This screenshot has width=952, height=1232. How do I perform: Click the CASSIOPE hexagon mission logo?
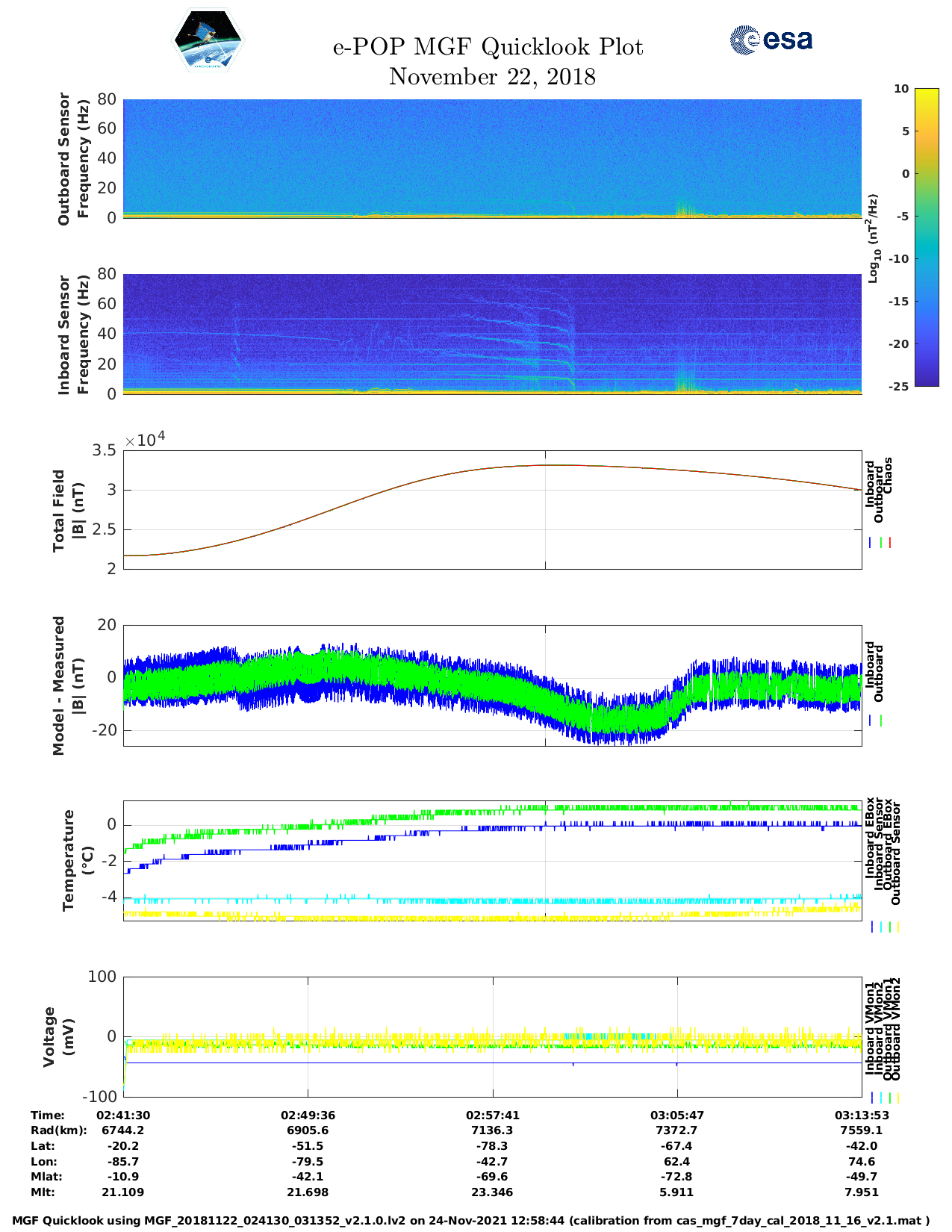(x=208, y=40)
